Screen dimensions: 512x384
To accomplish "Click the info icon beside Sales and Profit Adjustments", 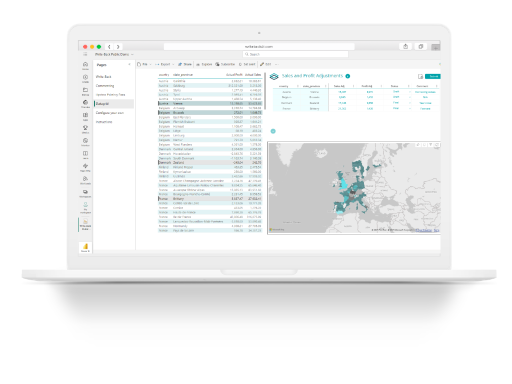I will (x=348, y=76).
